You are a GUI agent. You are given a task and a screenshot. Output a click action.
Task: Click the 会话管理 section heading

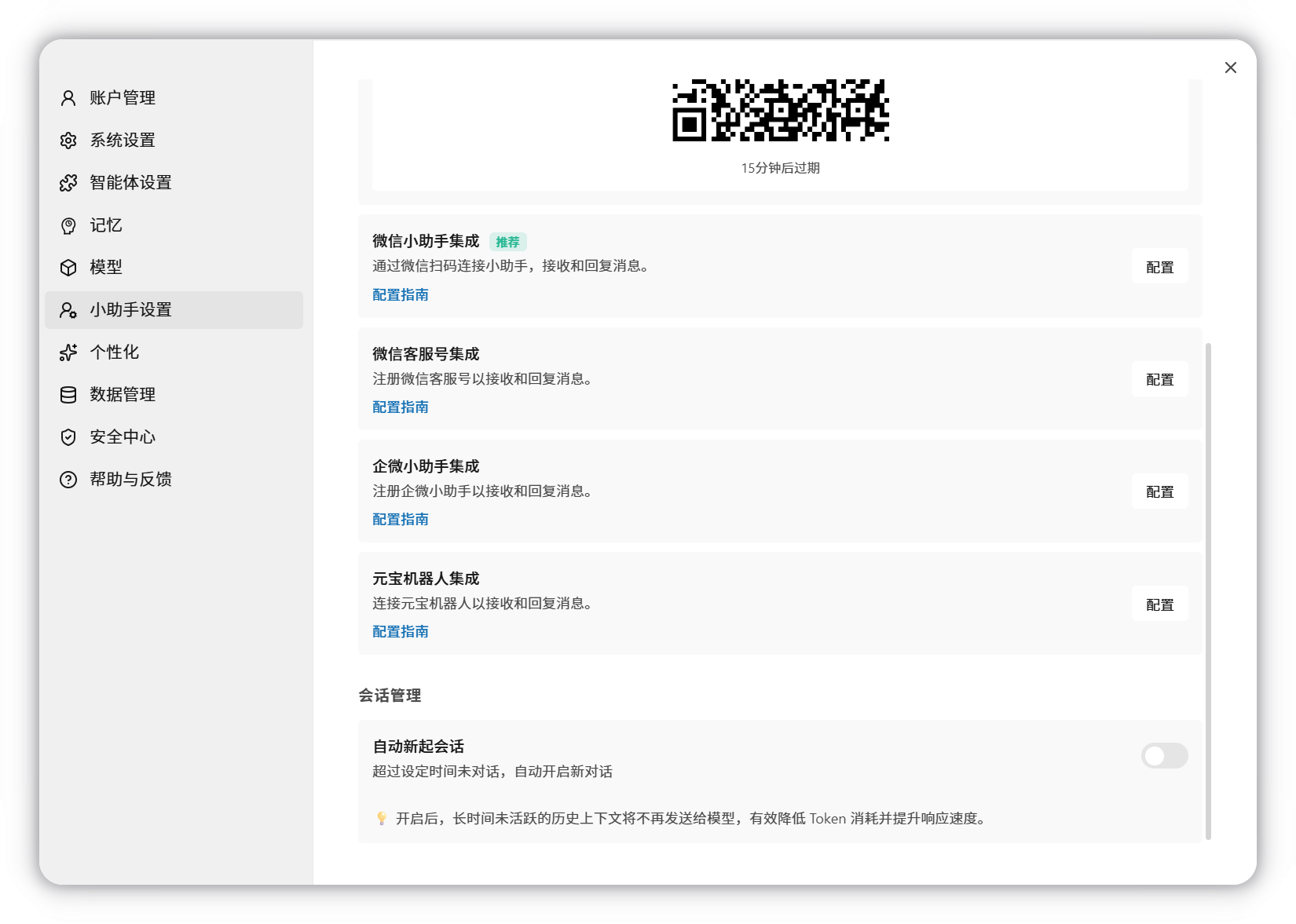tap(390, 696)
